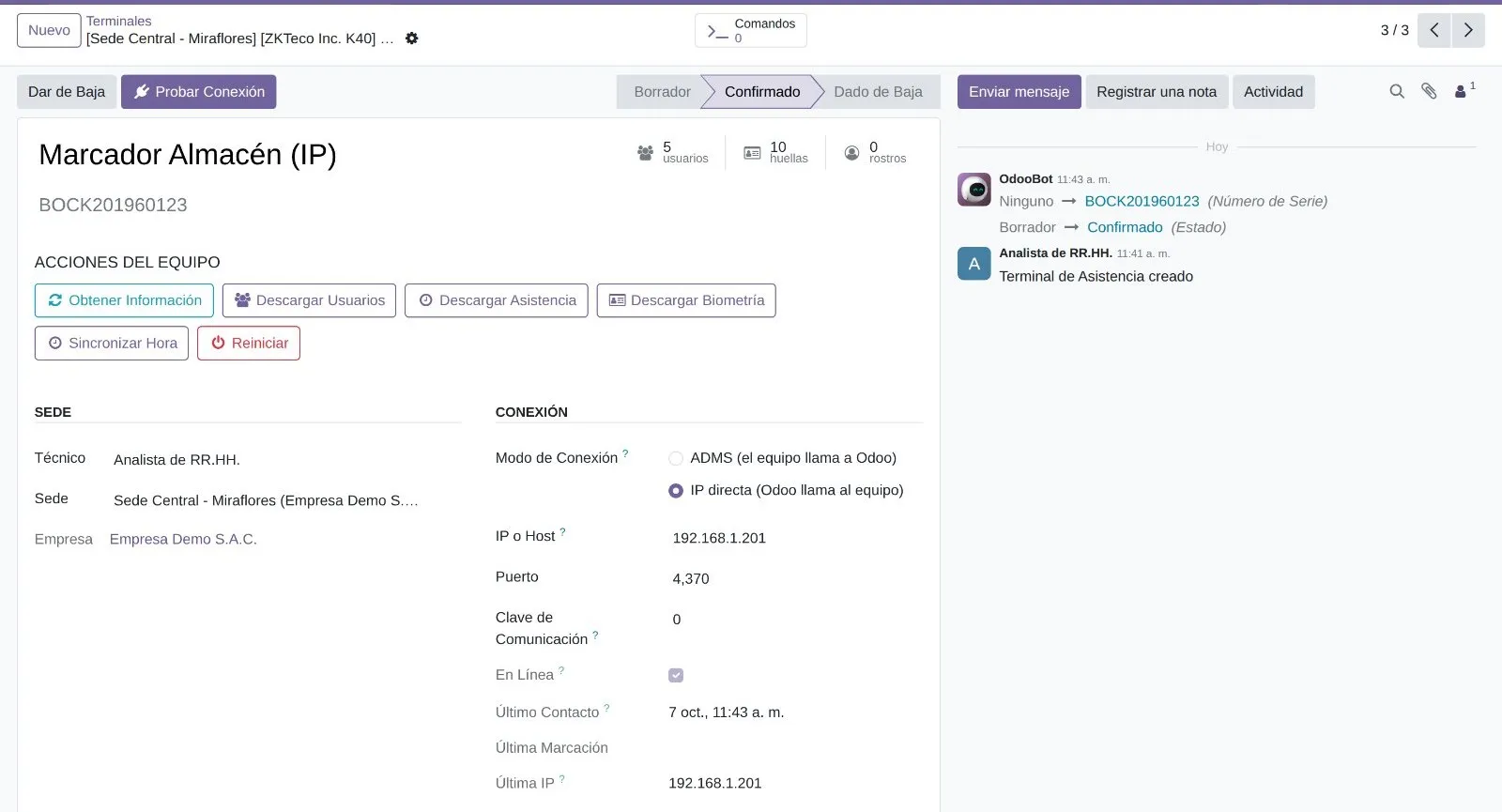Show help tooltip for Clave de Comunicación
1502x812 pixels.
pyautogui.click(x=595, y=635)
